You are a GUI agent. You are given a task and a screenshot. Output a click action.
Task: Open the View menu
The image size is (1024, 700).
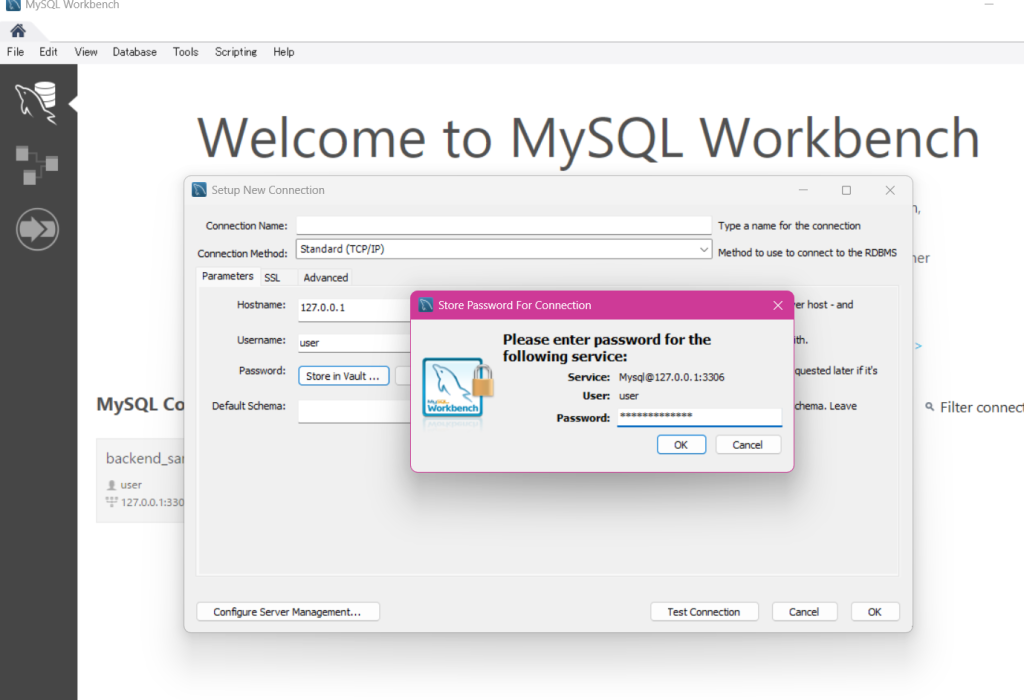click(x=86, y=52)
